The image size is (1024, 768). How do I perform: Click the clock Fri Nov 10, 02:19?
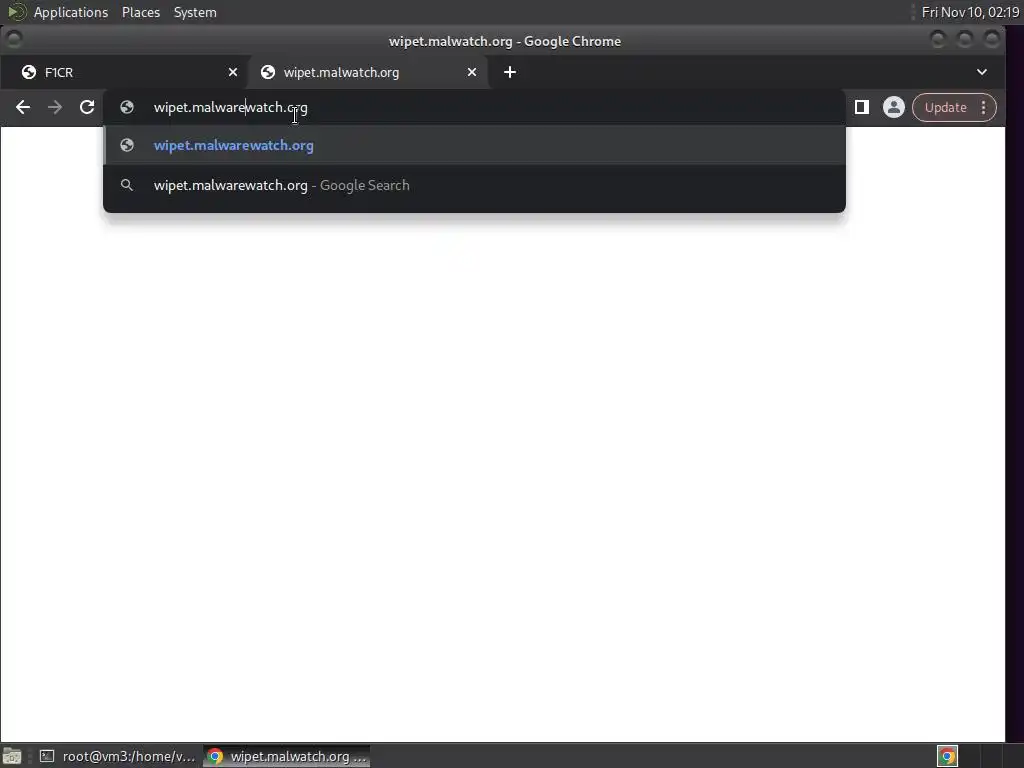(970, 12)
